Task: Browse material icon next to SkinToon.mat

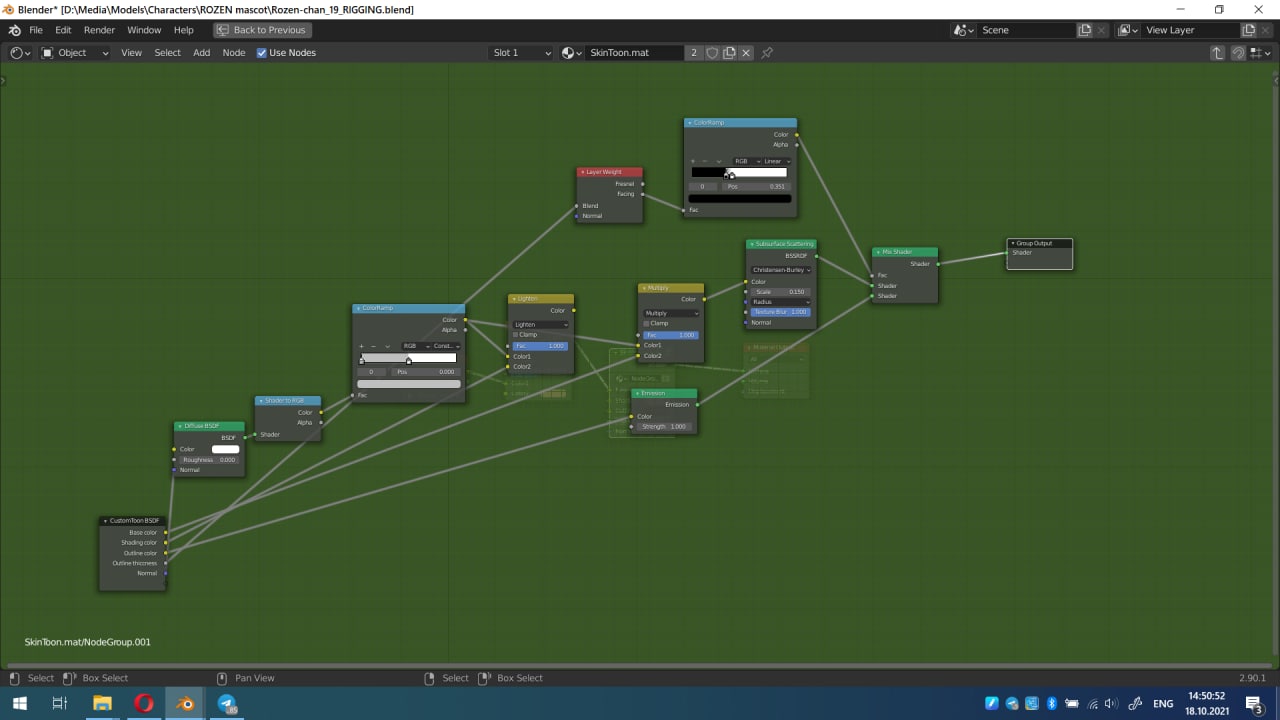Action: coord(573,53)
